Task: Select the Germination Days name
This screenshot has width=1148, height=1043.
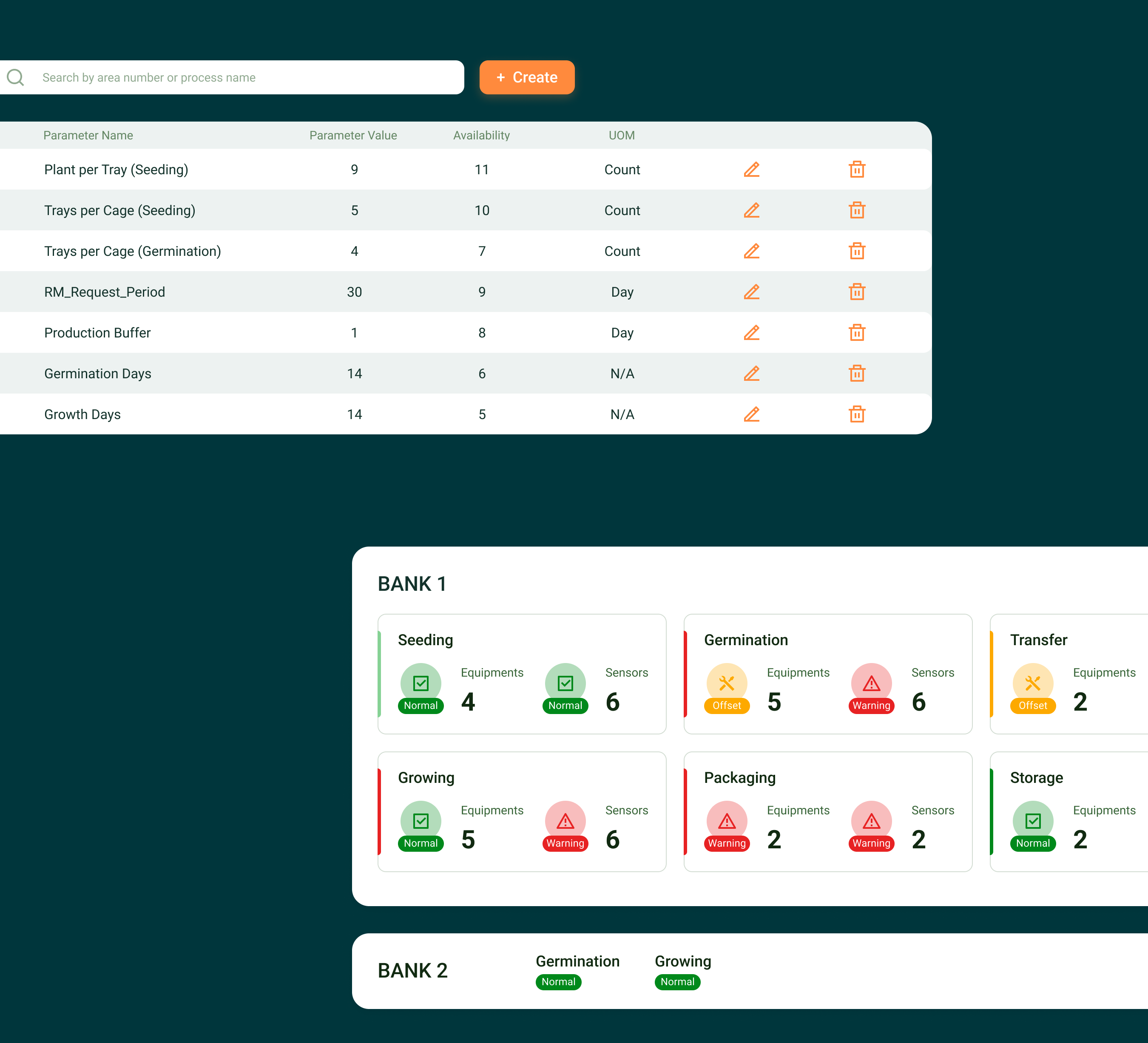Action: click(x=98, y=374)
